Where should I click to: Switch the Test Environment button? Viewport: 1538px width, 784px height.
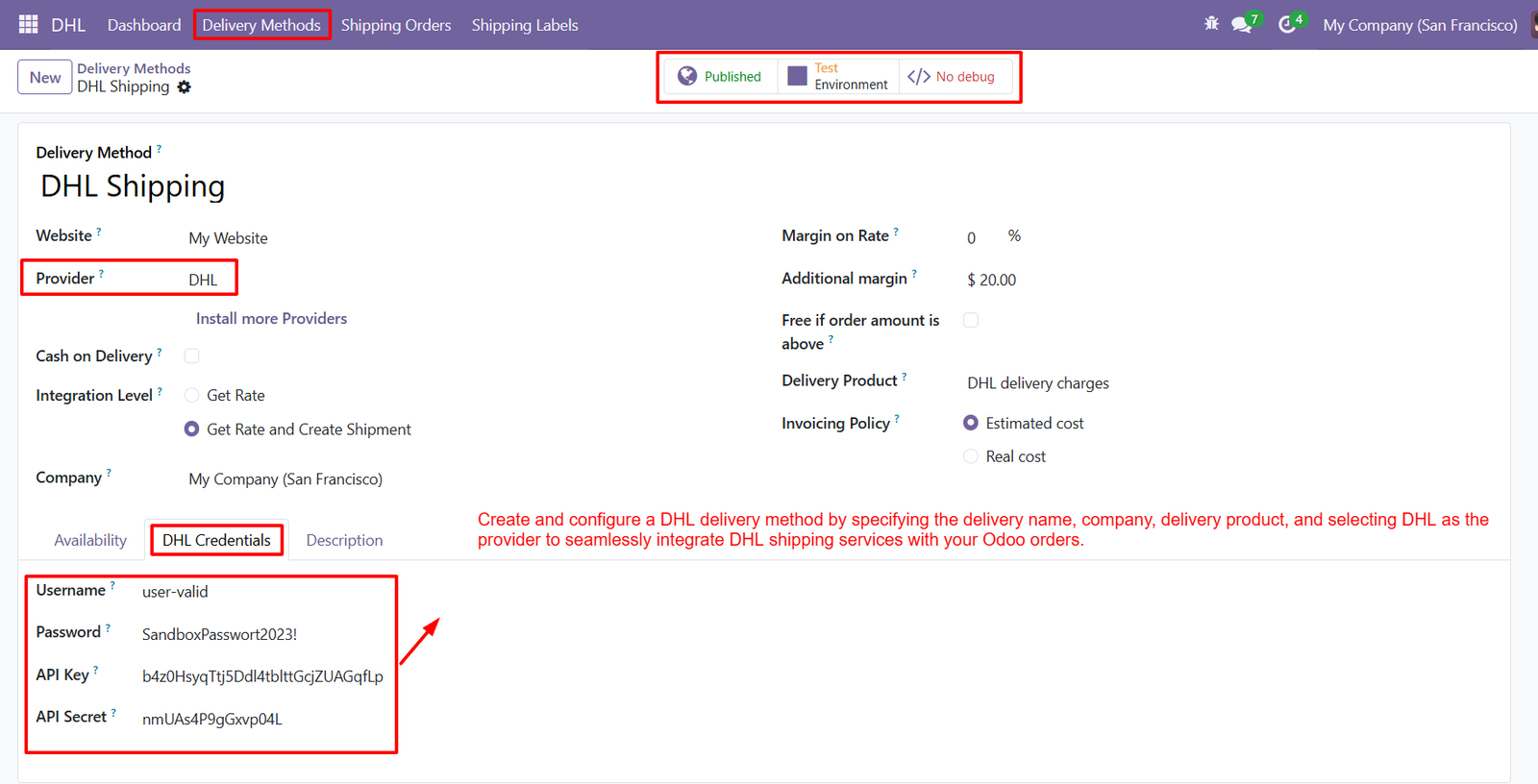coord(838,76)
